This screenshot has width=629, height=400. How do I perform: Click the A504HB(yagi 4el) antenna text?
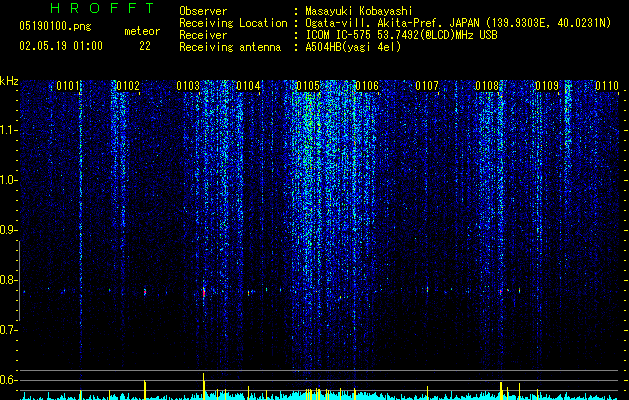(x=353, y=47)
